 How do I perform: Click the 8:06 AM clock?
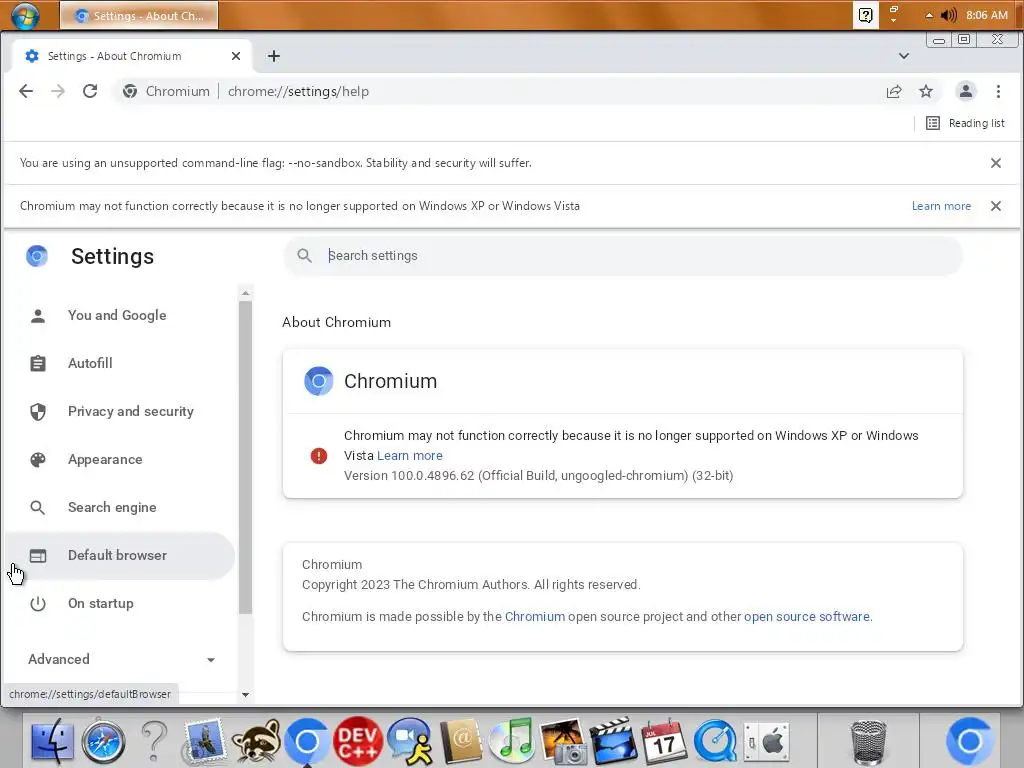[x=986, y=15]
